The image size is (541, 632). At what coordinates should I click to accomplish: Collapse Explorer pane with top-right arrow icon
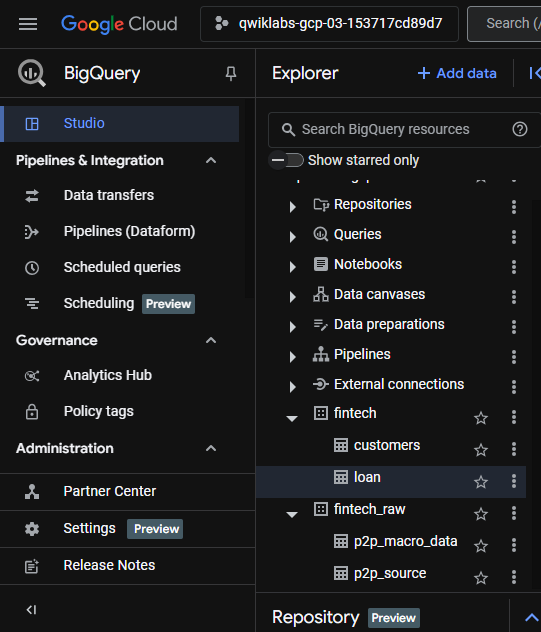click(x=535, y=73)
